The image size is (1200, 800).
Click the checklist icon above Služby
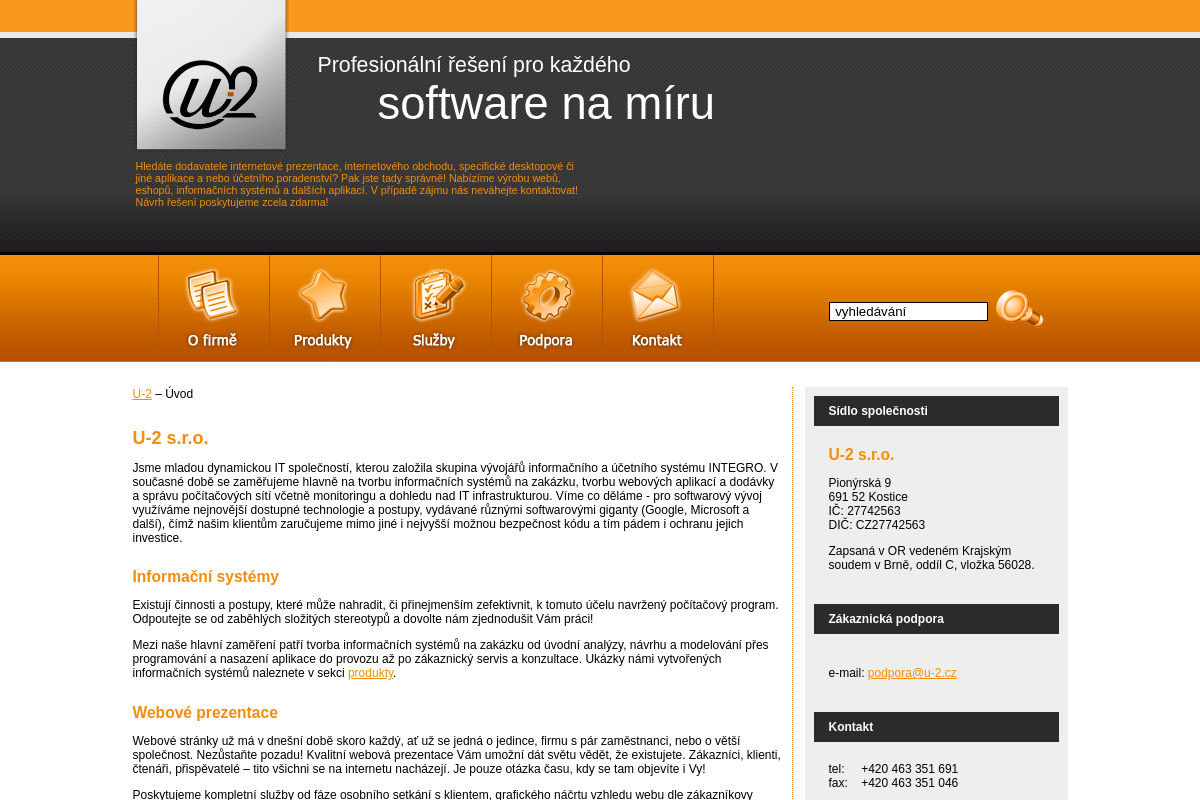point(437,295)
